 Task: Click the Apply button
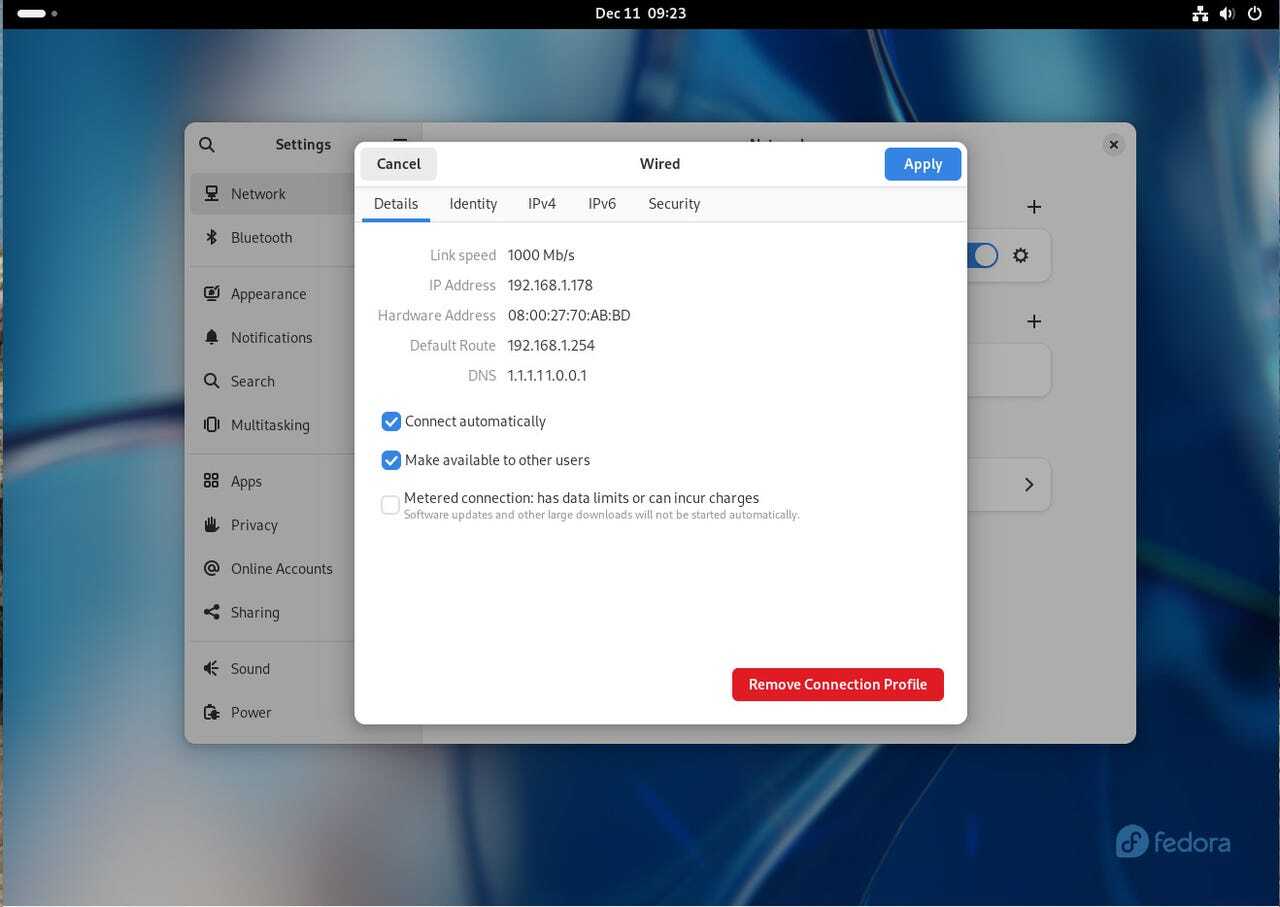point(922,164)
